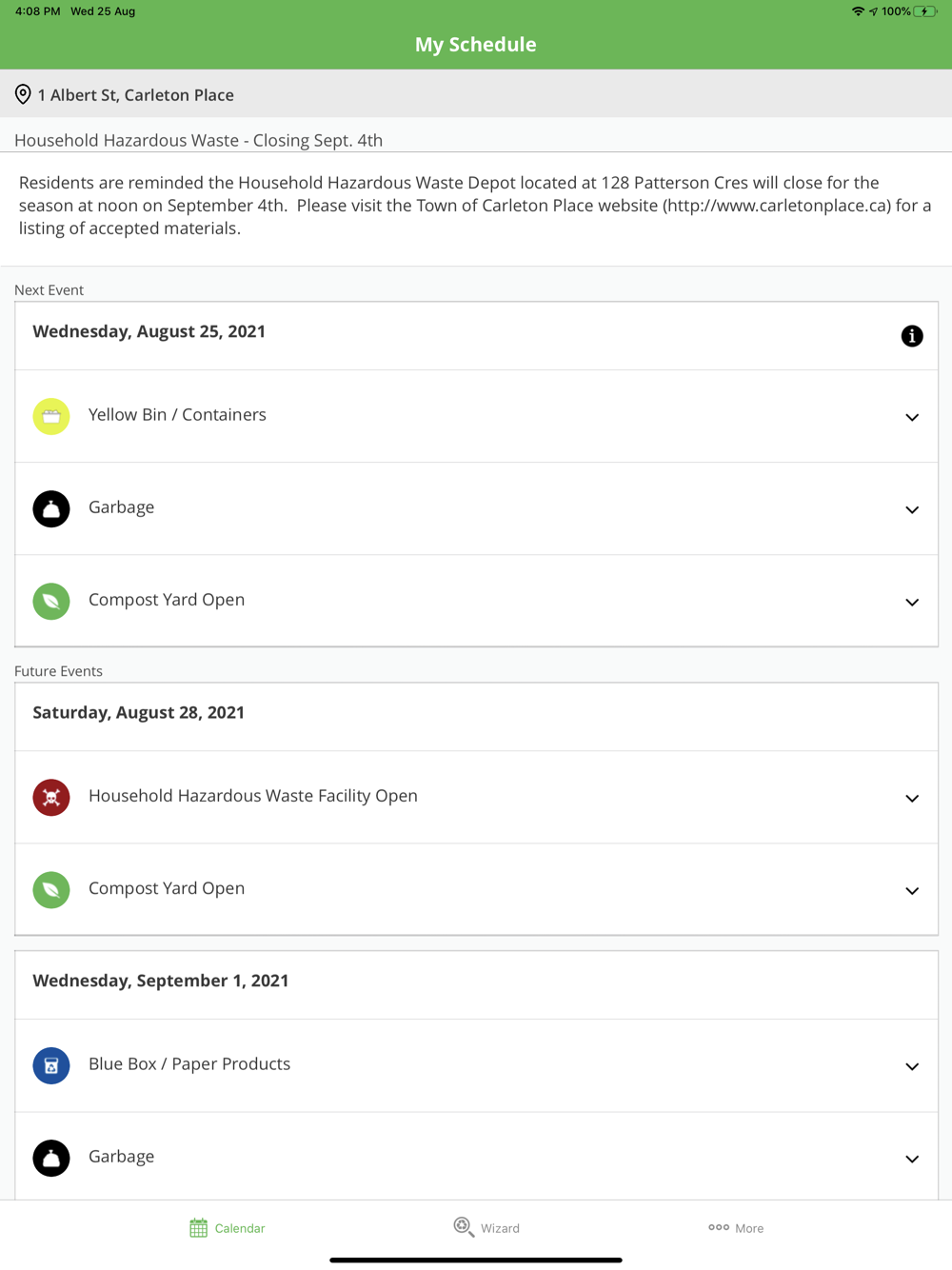This screenshot has height=1270, width=952.
Task: Tap the yellow bin containers icon
Action: point(51,416)
